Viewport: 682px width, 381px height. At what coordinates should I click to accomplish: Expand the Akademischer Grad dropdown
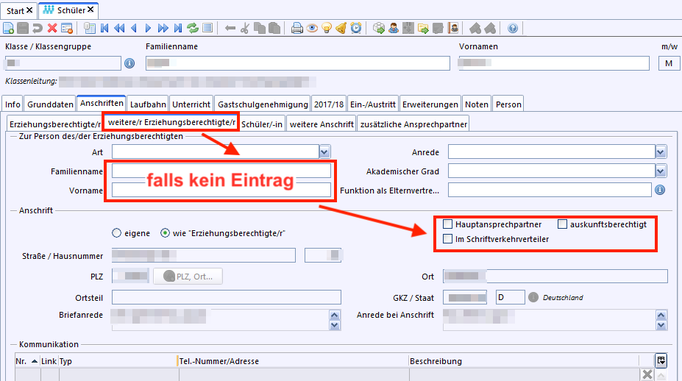tap(661, 171)
